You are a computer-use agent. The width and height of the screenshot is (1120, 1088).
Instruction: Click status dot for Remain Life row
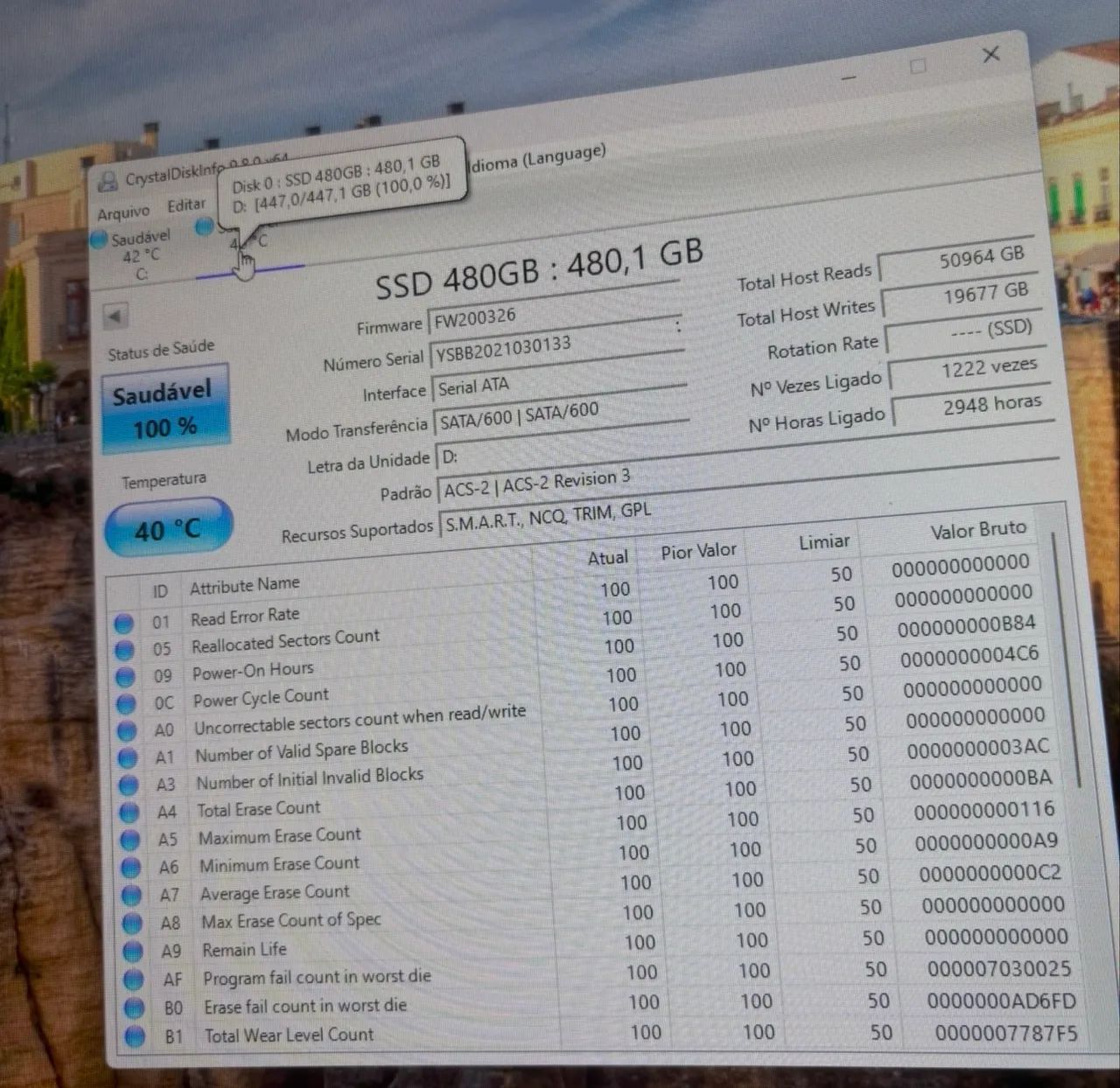133,951
